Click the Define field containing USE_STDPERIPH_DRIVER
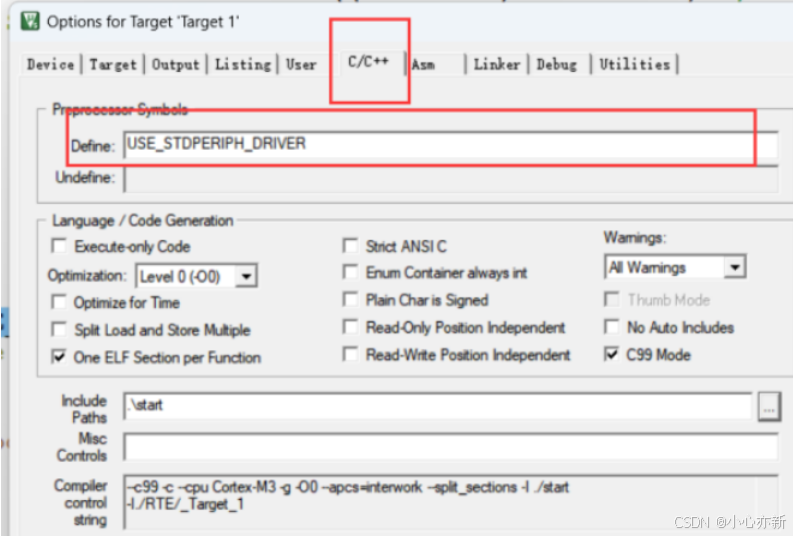Viewport: 793px width, 536px height. [450, 145]
